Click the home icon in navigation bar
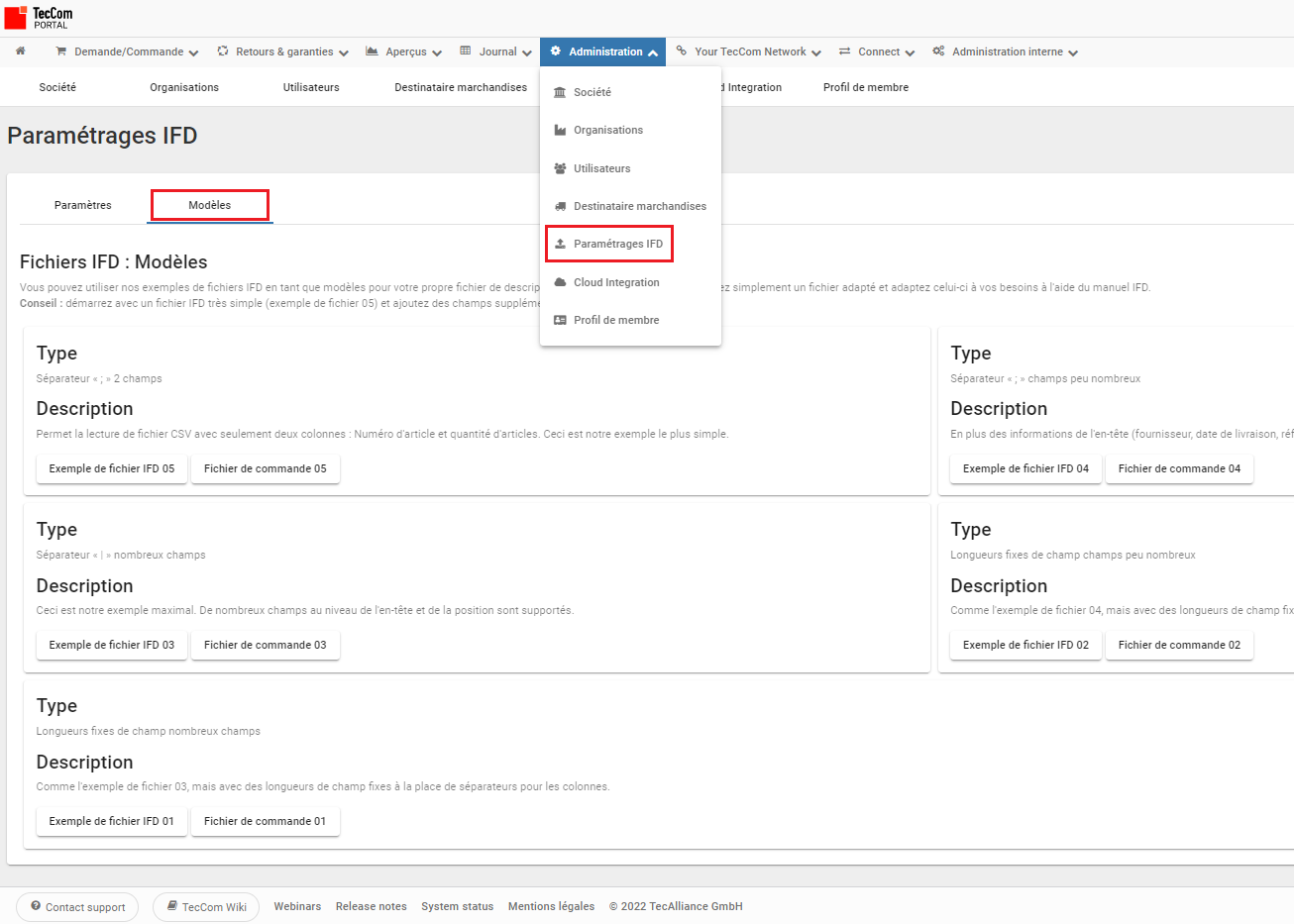 pyautogui.click(x=20, y=51)
